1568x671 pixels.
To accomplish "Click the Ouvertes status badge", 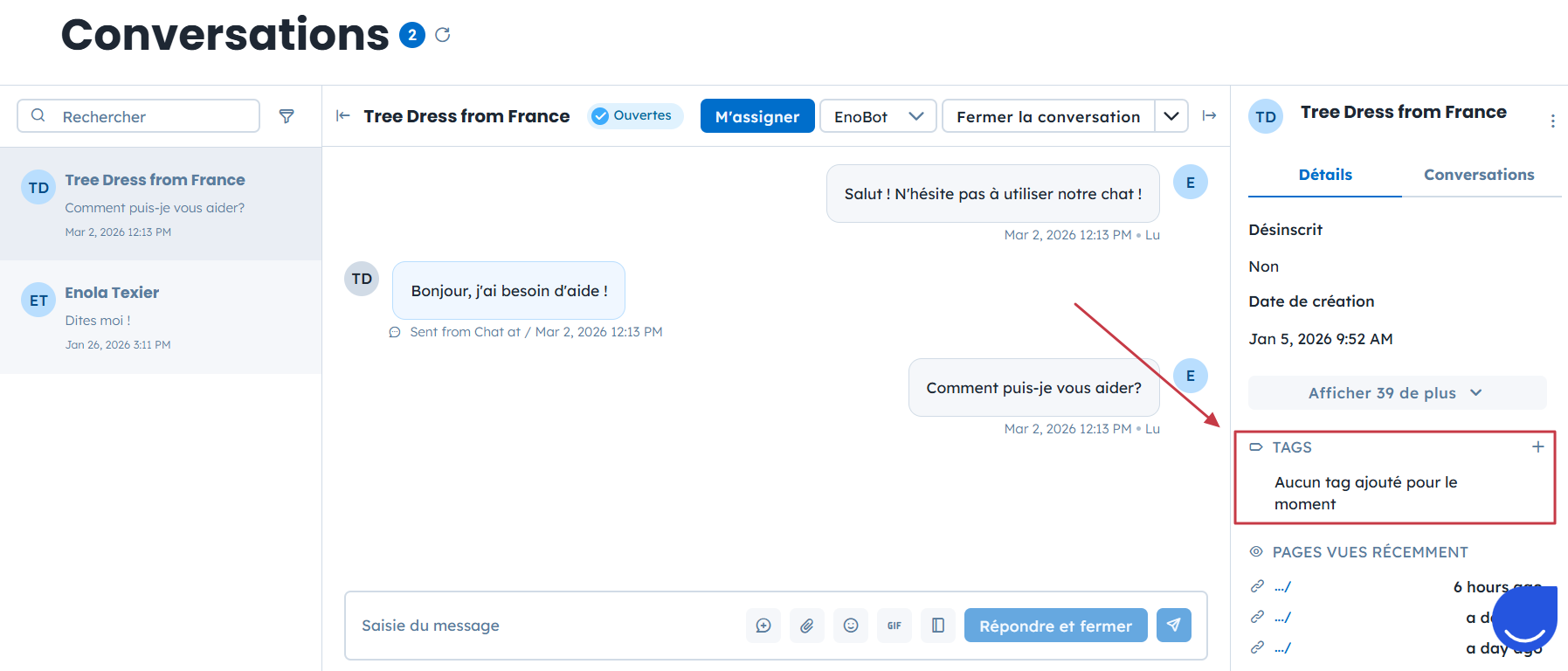I will pos(635,115).
